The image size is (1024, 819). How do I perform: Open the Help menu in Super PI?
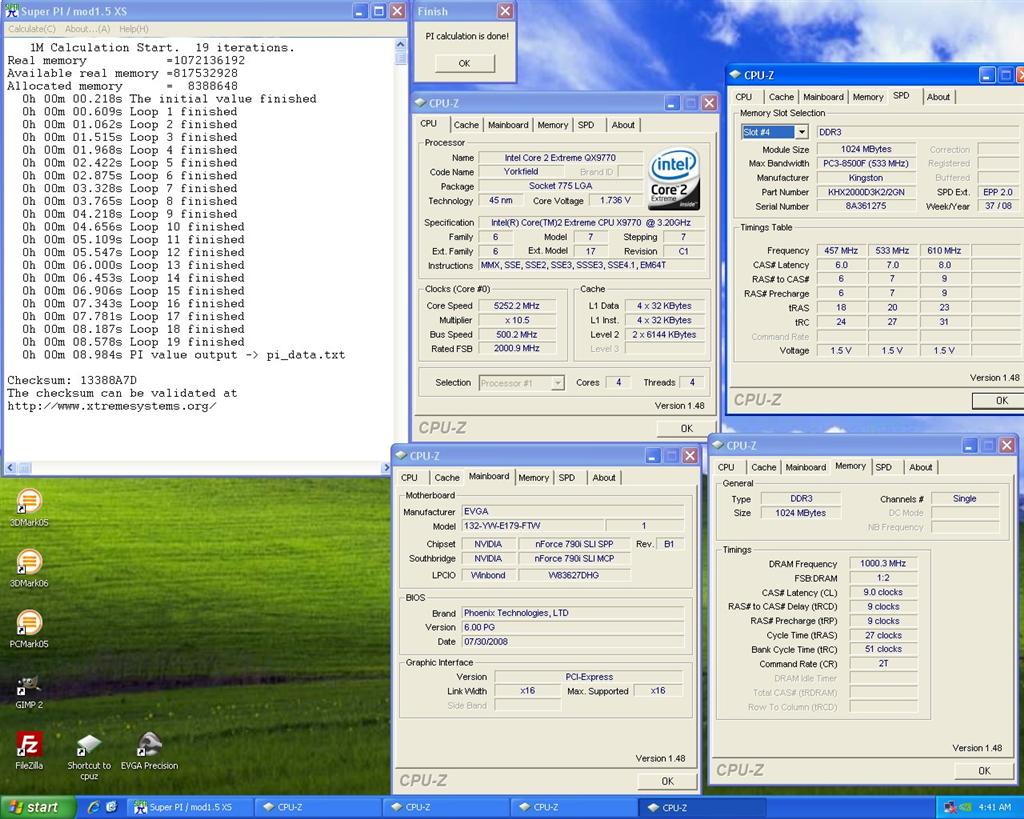coord(133,29)
